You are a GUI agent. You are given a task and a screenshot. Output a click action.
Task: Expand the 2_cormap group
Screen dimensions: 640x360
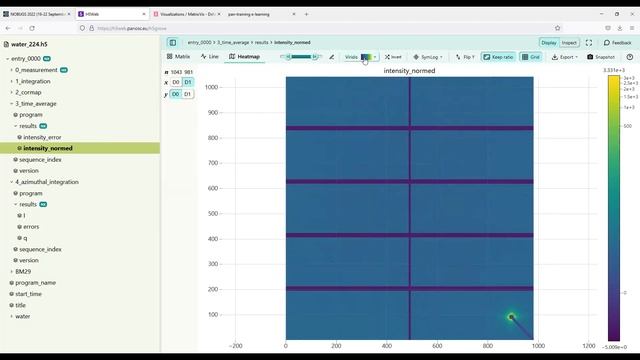click(x=11, y=93)
